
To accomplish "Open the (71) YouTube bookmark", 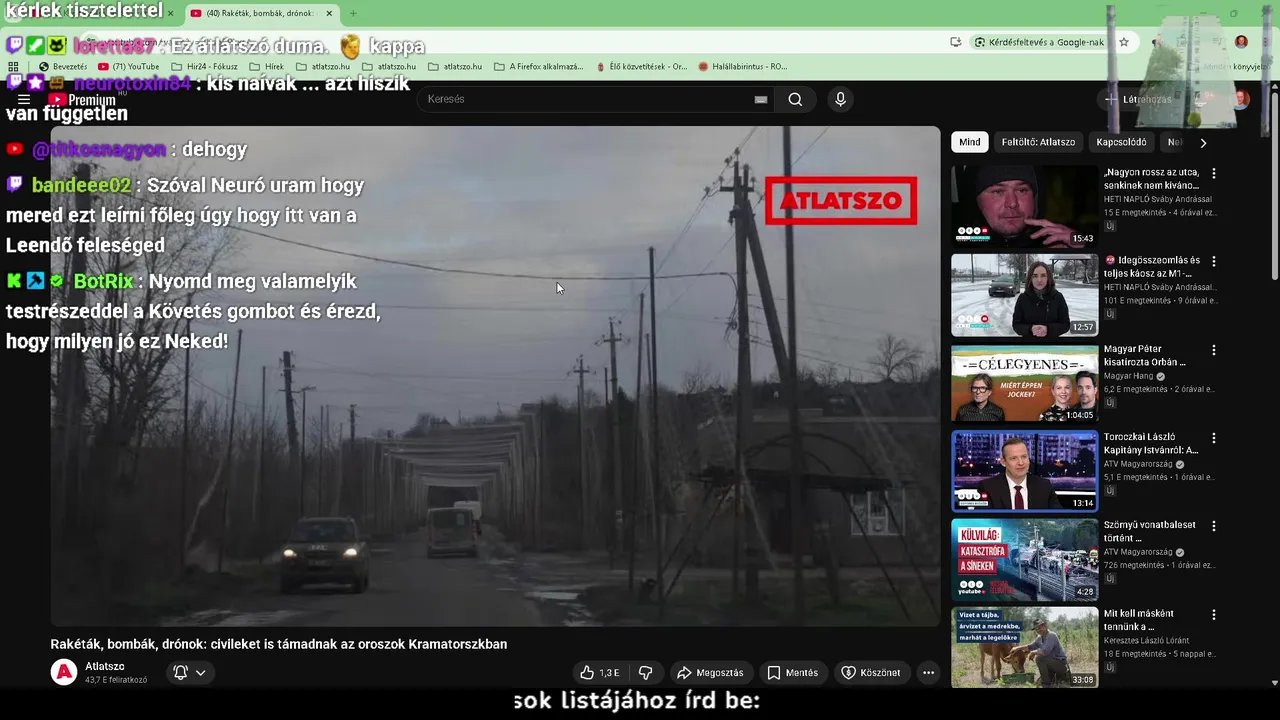I will point(129,67).
